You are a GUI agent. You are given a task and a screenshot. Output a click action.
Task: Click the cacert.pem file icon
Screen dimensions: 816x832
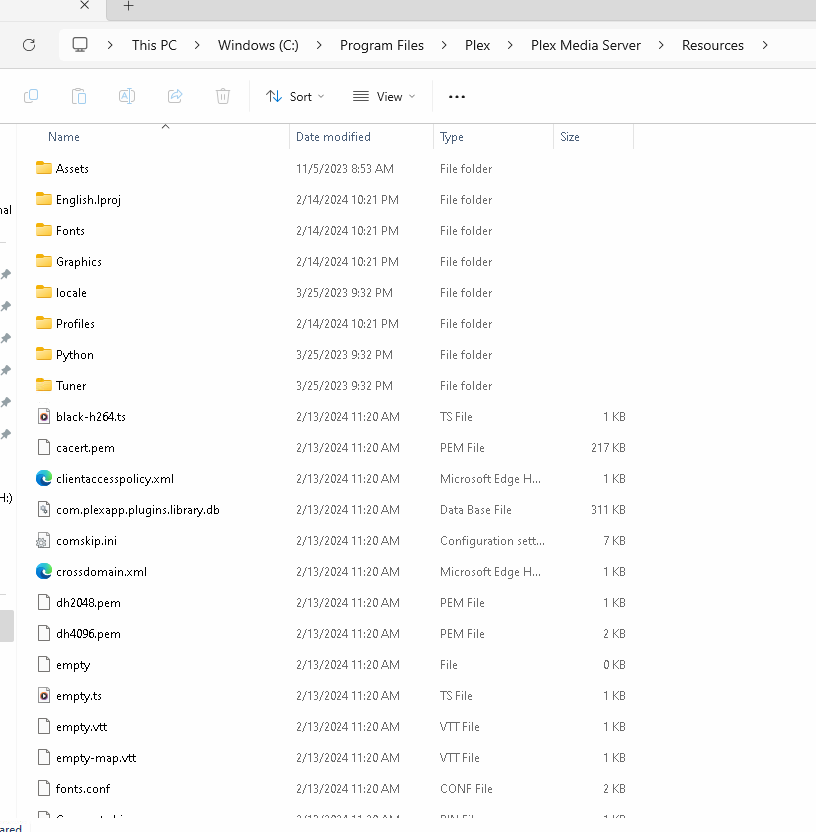click(x=44, y=448)
